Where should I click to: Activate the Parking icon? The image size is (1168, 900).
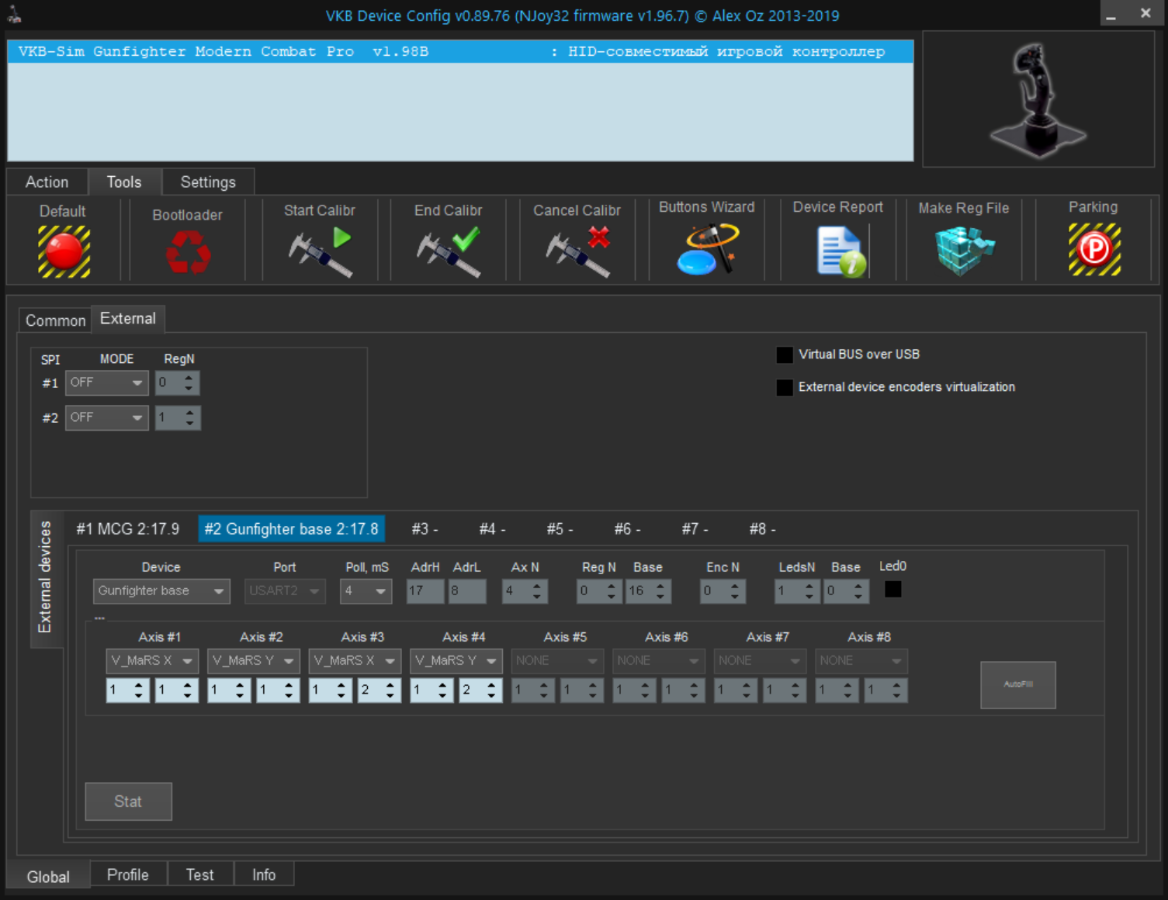(x=1093, y=250)
